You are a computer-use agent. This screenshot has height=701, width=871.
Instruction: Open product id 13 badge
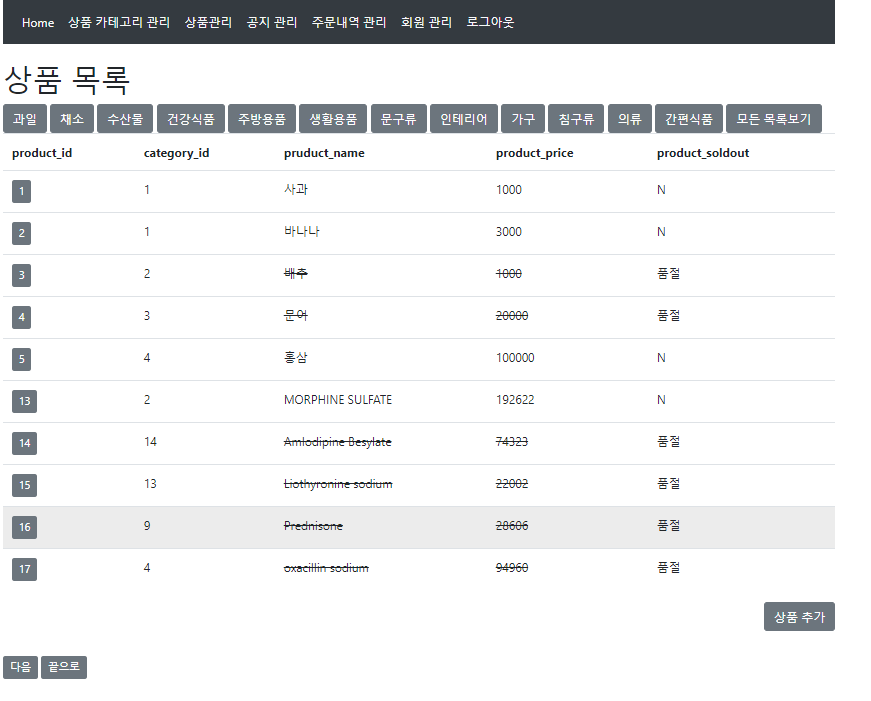(24, 402)
